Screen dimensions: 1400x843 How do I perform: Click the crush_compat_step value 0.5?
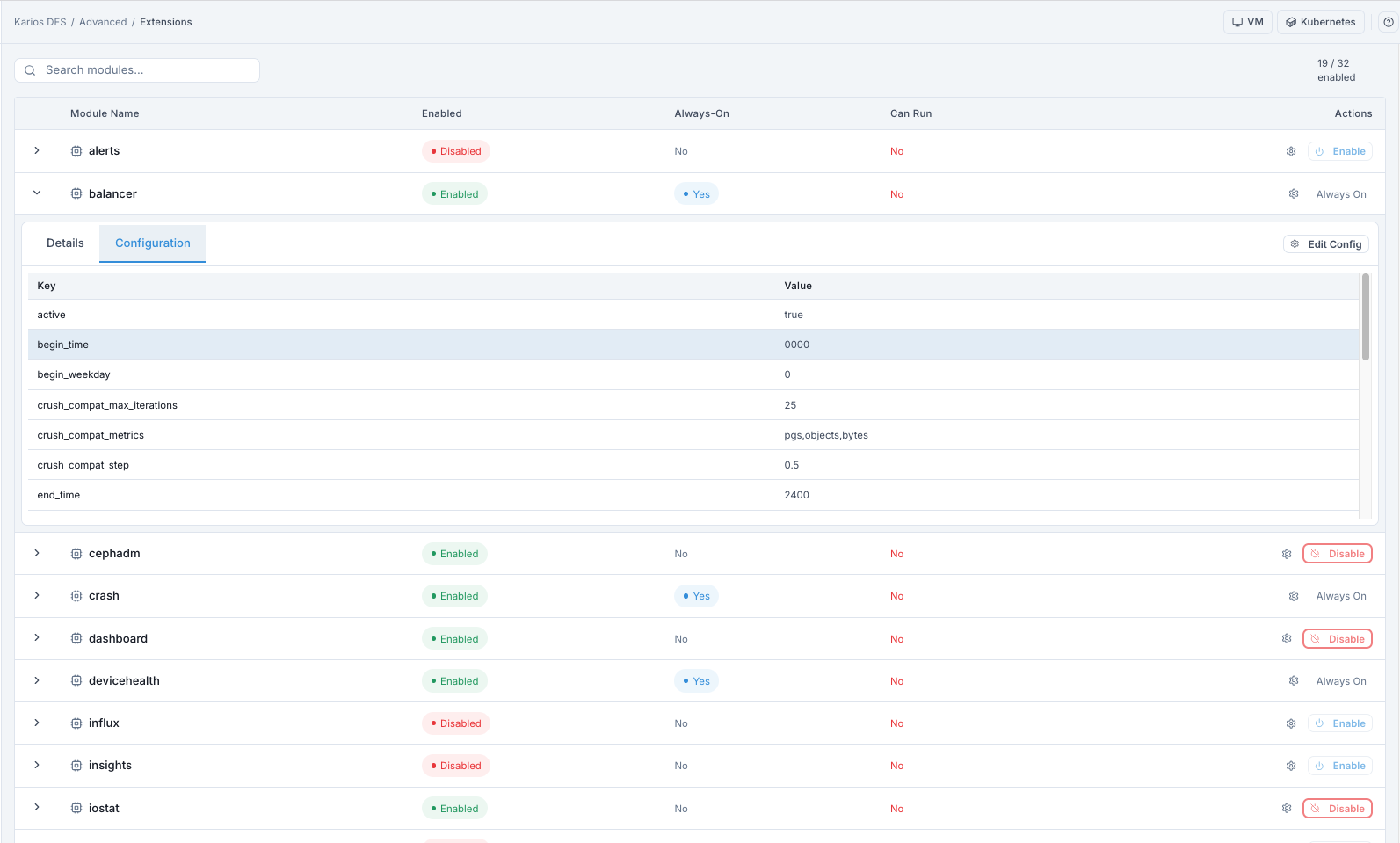click(x=792, y=465)
